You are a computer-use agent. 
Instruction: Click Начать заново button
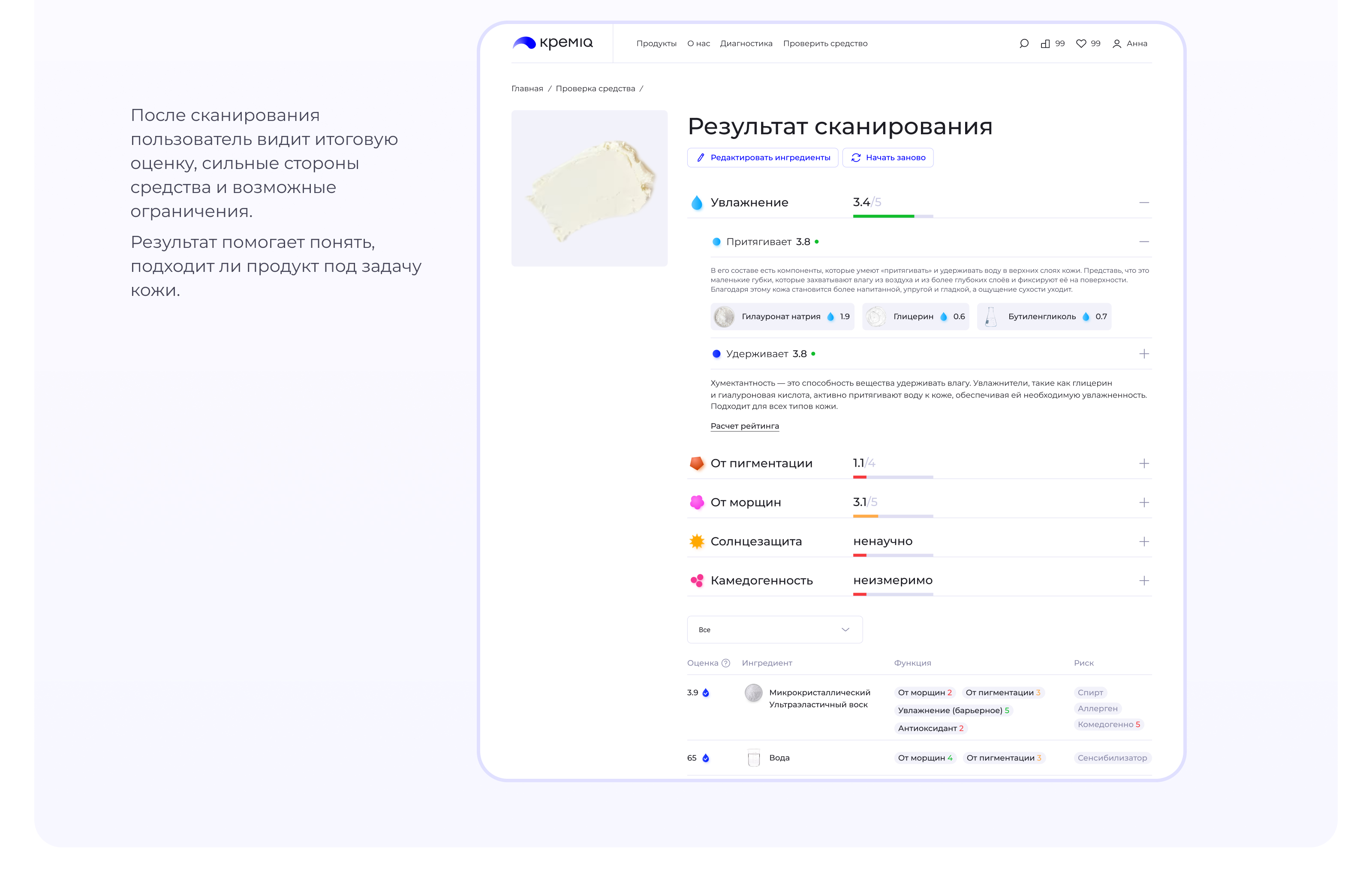(x=888, y=157)
